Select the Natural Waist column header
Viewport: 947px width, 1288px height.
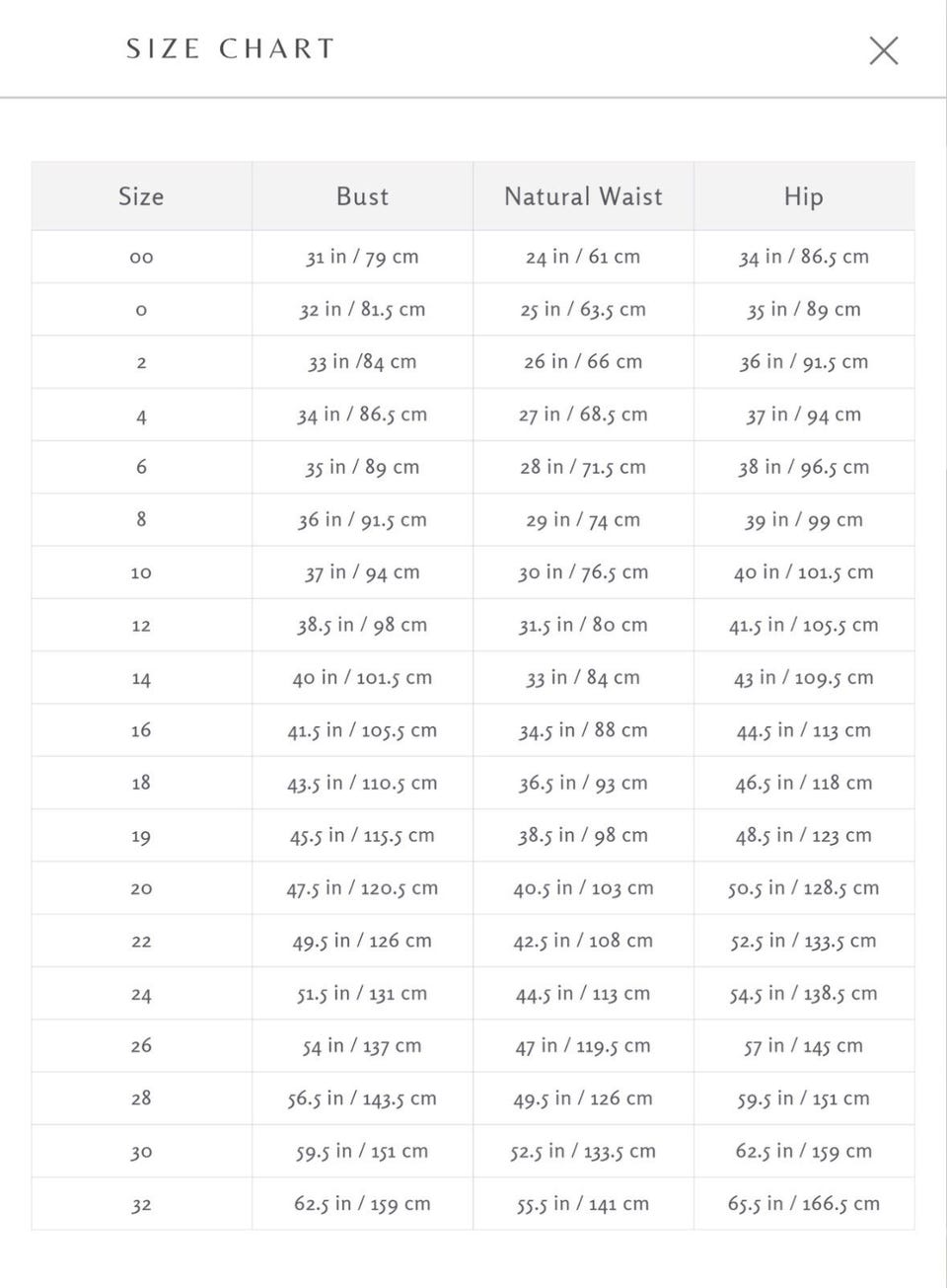click(583, 196)
